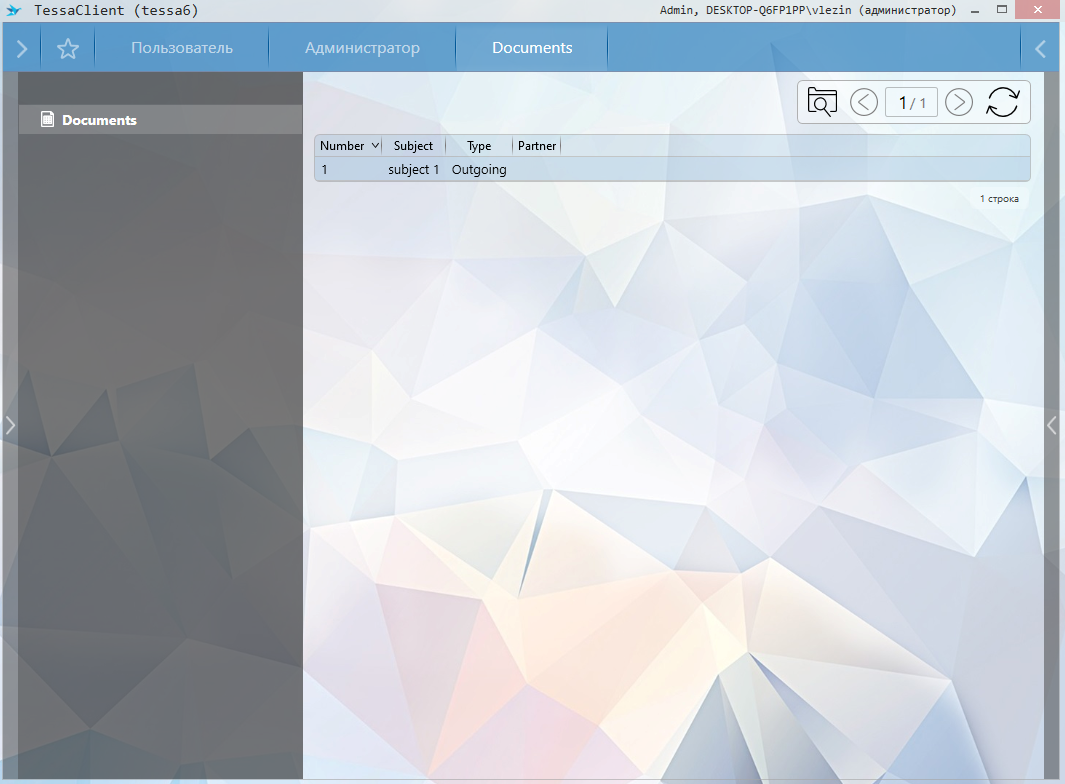The width and height of the screenshot is (1065, 784).
Task: Go to next page arrow
Action: (x=958, y=102)
